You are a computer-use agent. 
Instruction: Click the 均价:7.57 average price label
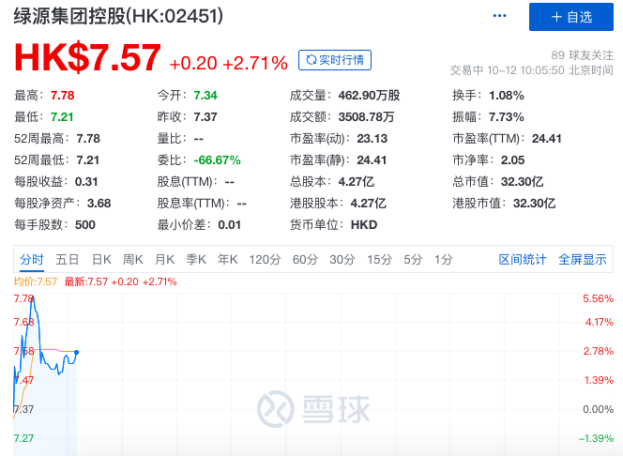35,282
